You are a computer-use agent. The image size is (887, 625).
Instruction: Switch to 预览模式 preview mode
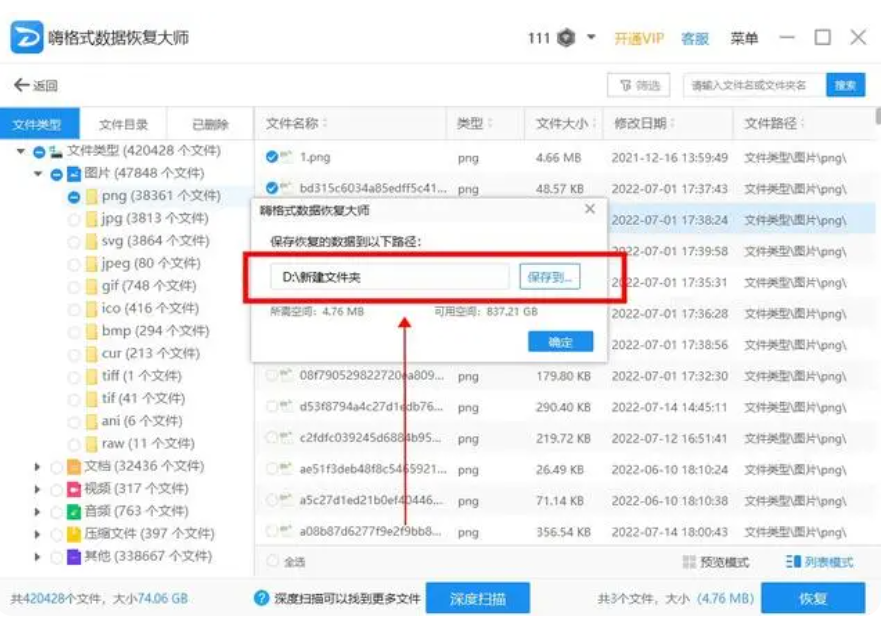tap(716, 562)
